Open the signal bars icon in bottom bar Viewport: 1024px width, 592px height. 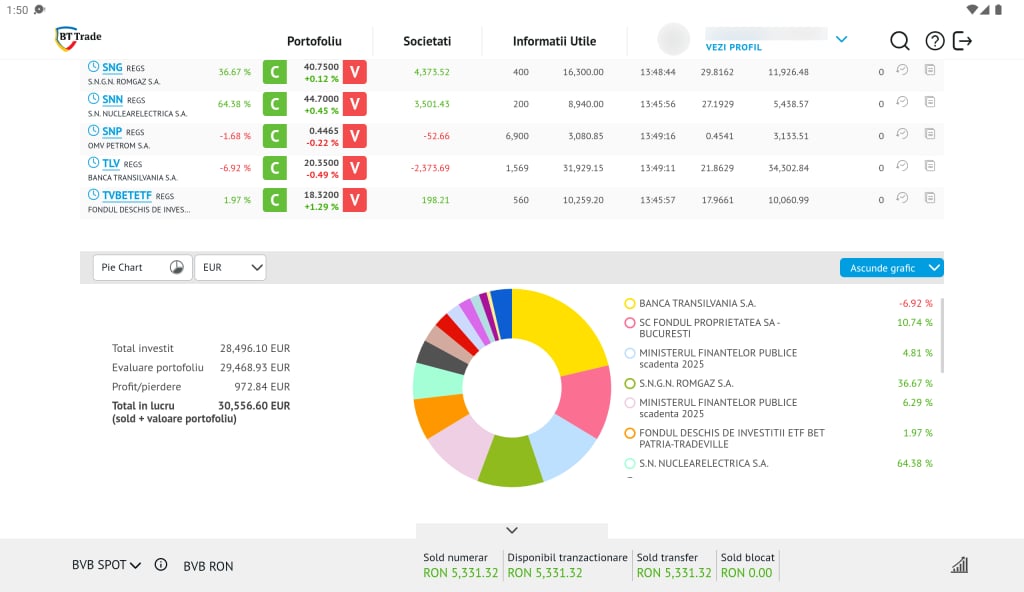click(959, 565)
